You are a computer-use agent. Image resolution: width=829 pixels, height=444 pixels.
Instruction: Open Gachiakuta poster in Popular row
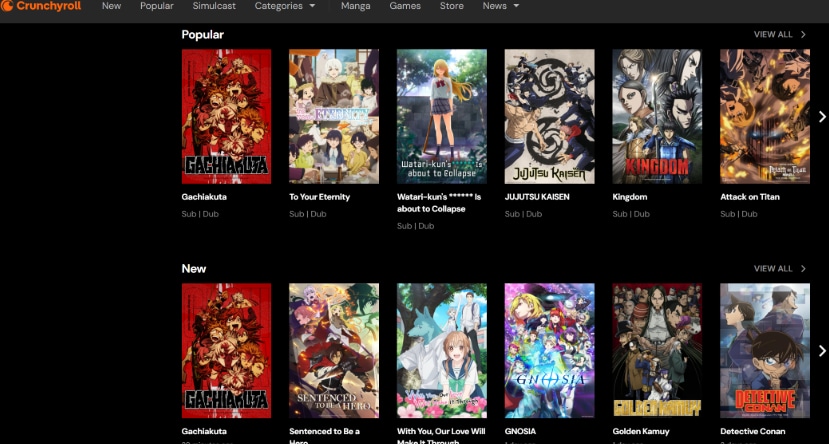tap(226, 116)
